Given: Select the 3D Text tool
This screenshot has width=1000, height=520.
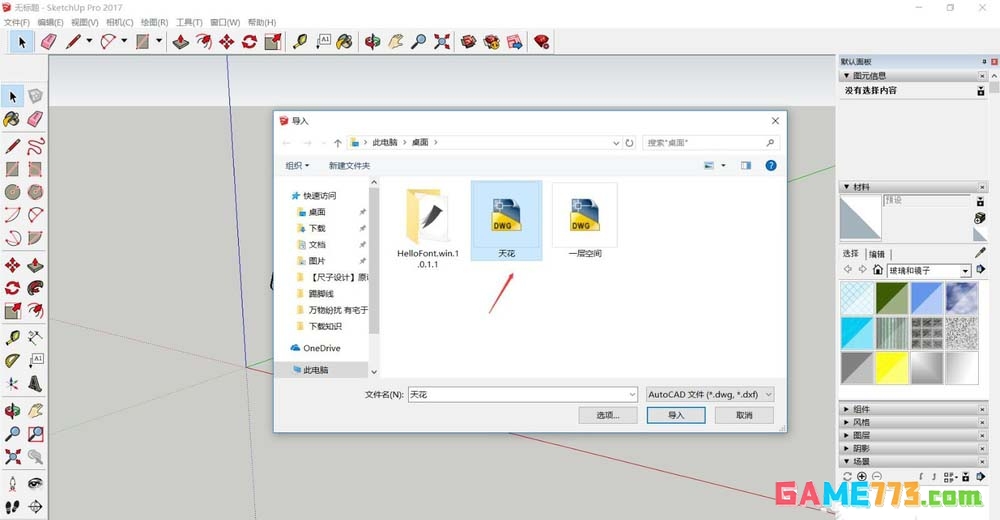Looking at the screenshot, I should [35, 383].
